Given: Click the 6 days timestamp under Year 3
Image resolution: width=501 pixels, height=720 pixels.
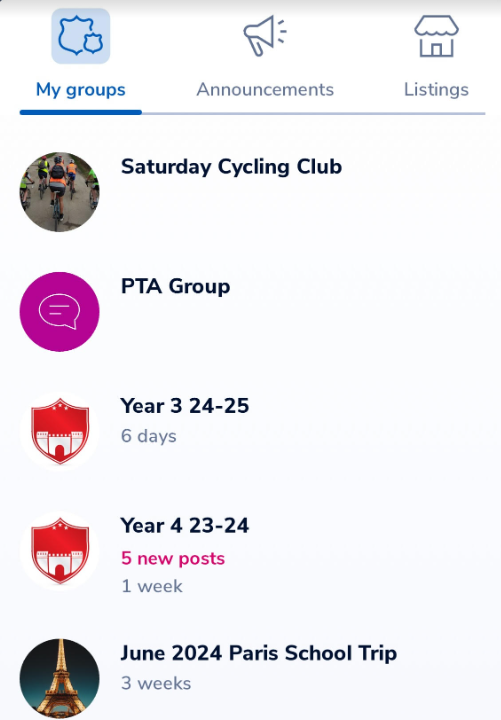Looking at the screenshot, I should pyautogui.click(x=148, y=436).
